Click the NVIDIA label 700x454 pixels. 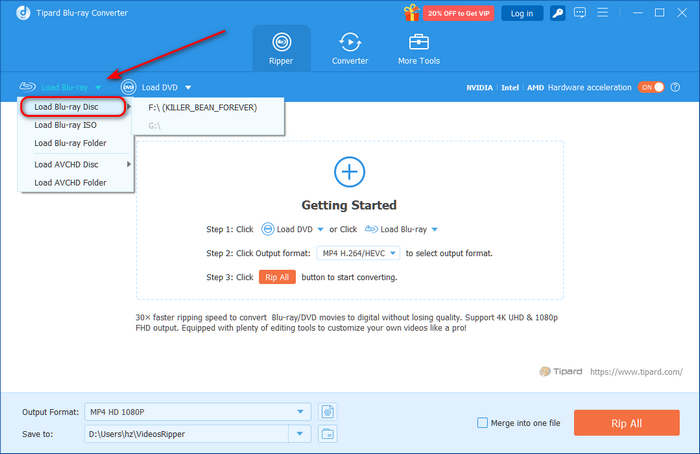pos(479,87)
